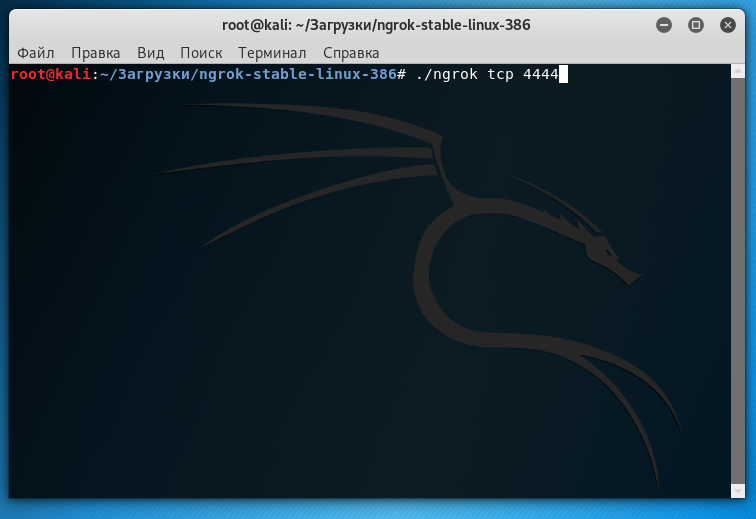
Task: Open the Вид menu
Action: pos(150,52)
